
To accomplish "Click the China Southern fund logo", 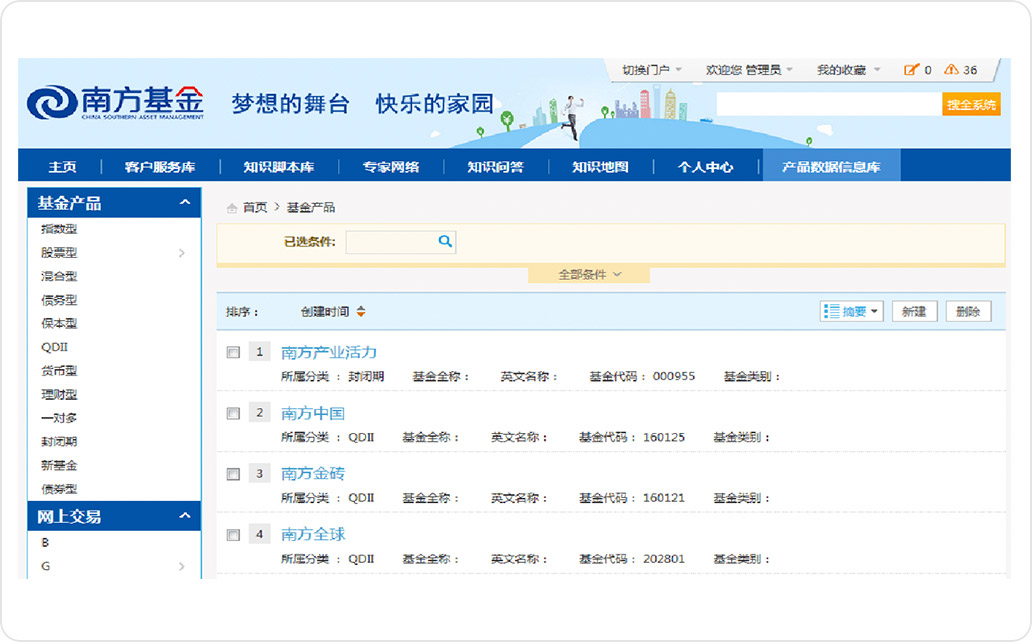I will pyautogui.click(x=116, y=102).
